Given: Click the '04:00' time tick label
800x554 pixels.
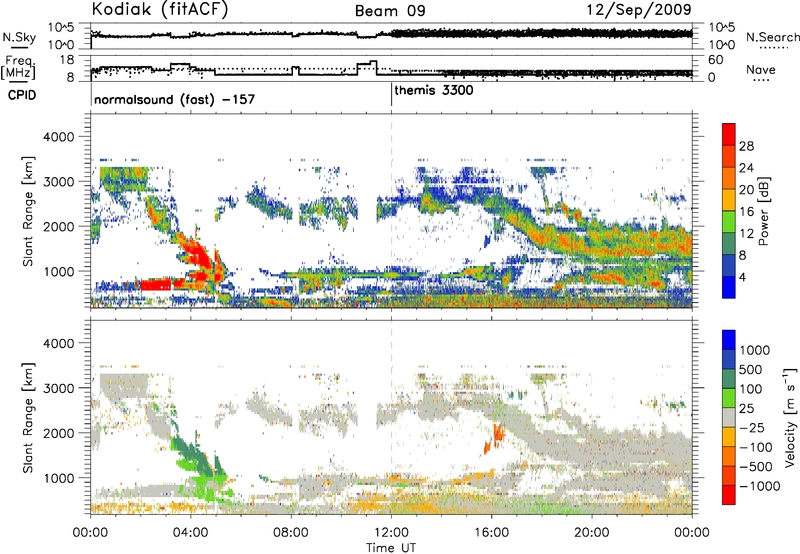Looking at the screenshot, I should 190,533.
